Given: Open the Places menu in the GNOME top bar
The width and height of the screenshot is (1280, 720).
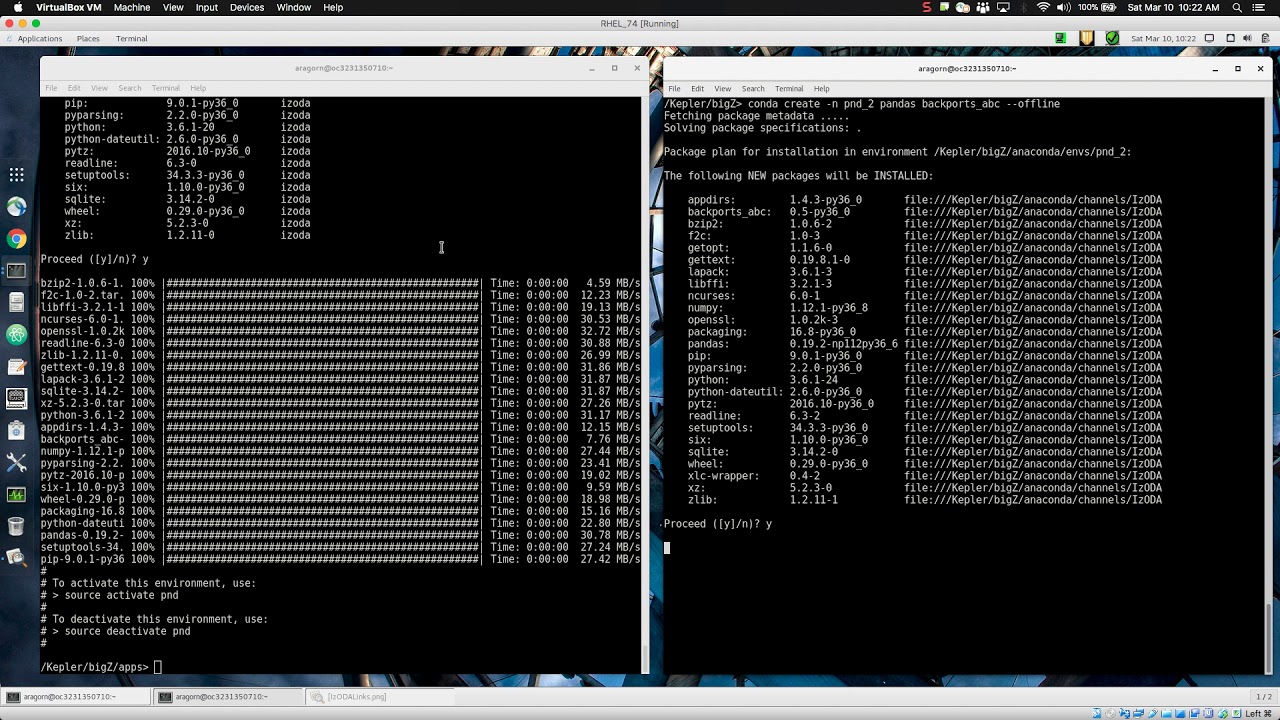Looking at the screenshot, I should click(87, 38).
